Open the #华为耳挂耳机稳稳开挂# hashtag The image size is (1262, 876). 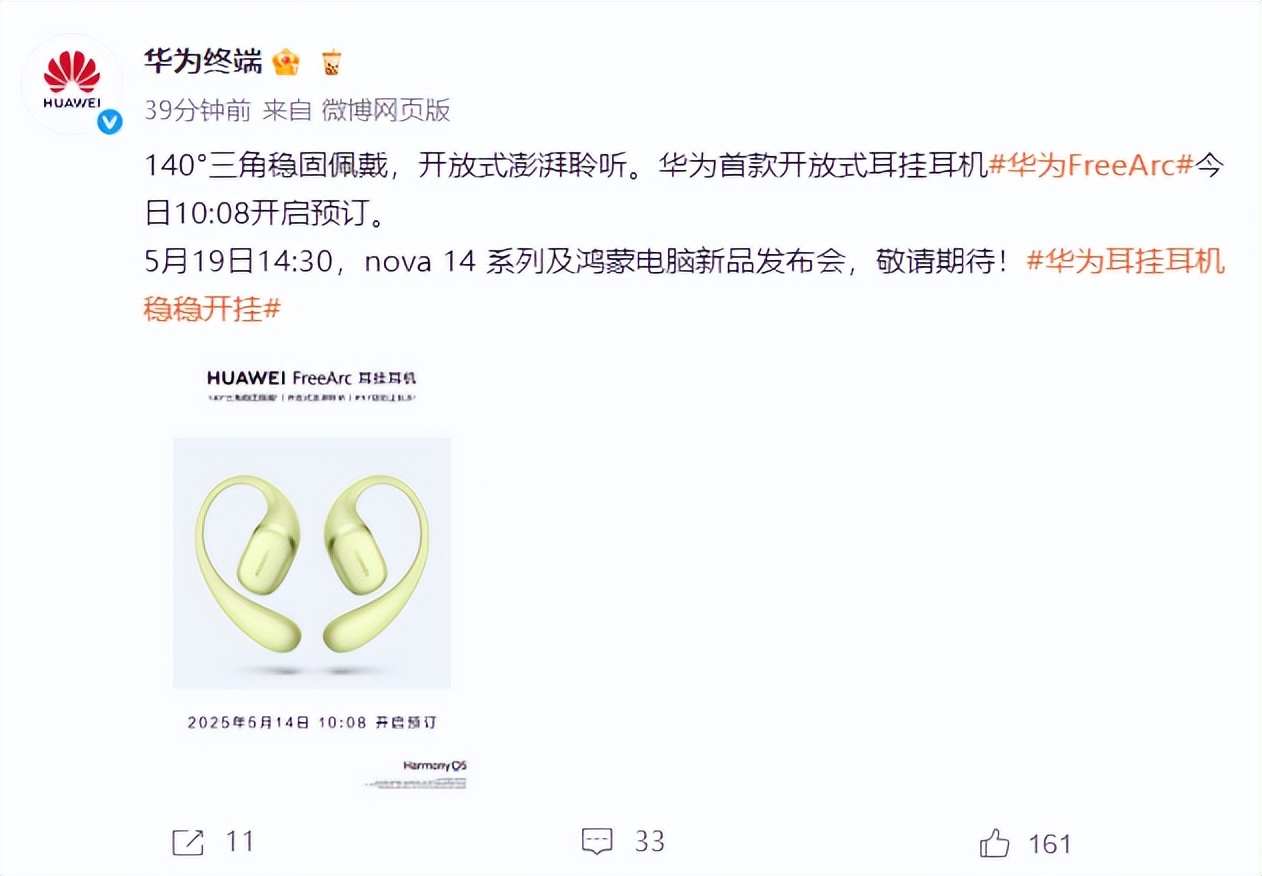coord(685,285)
